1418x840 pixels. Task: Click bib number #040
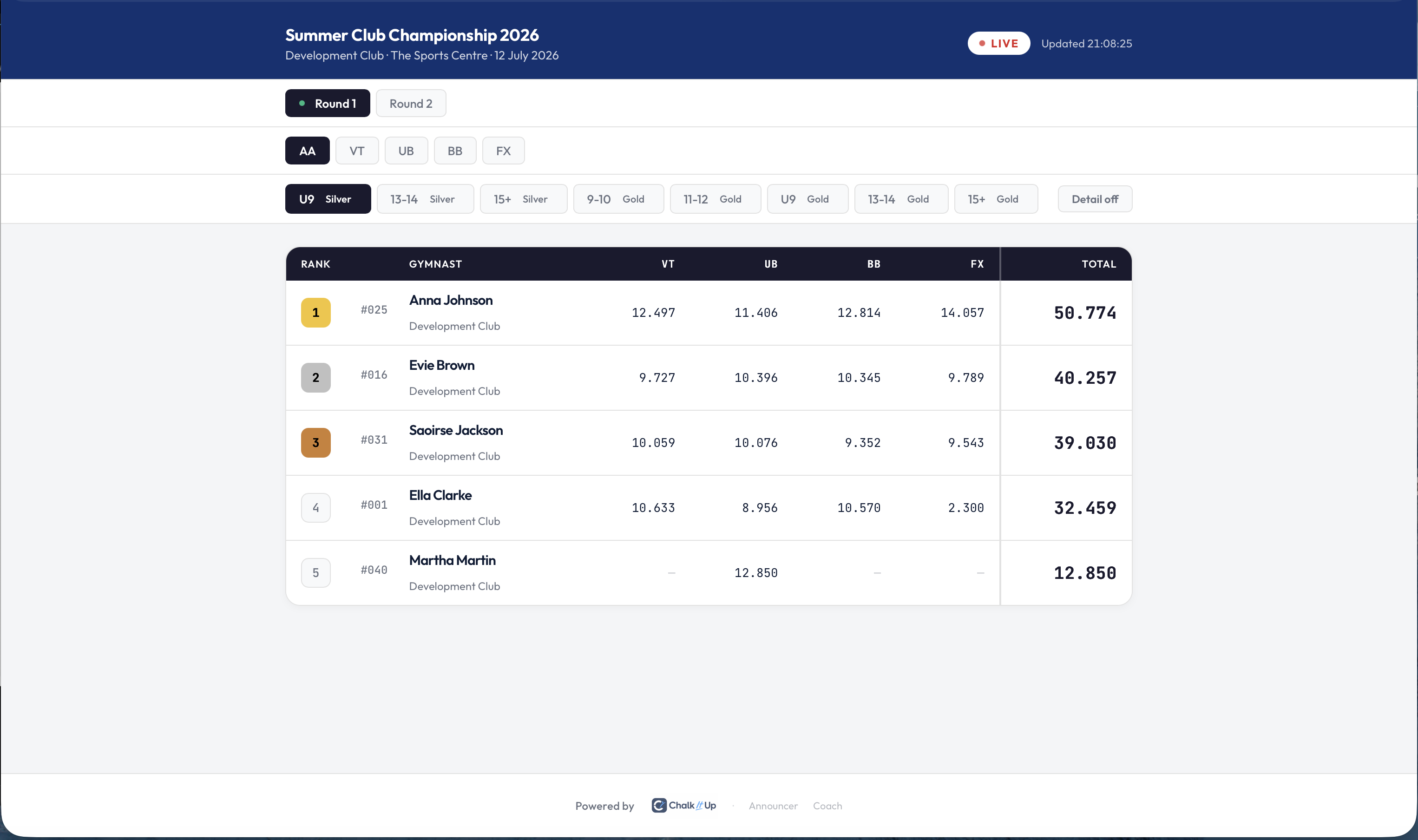pos(374,570)
